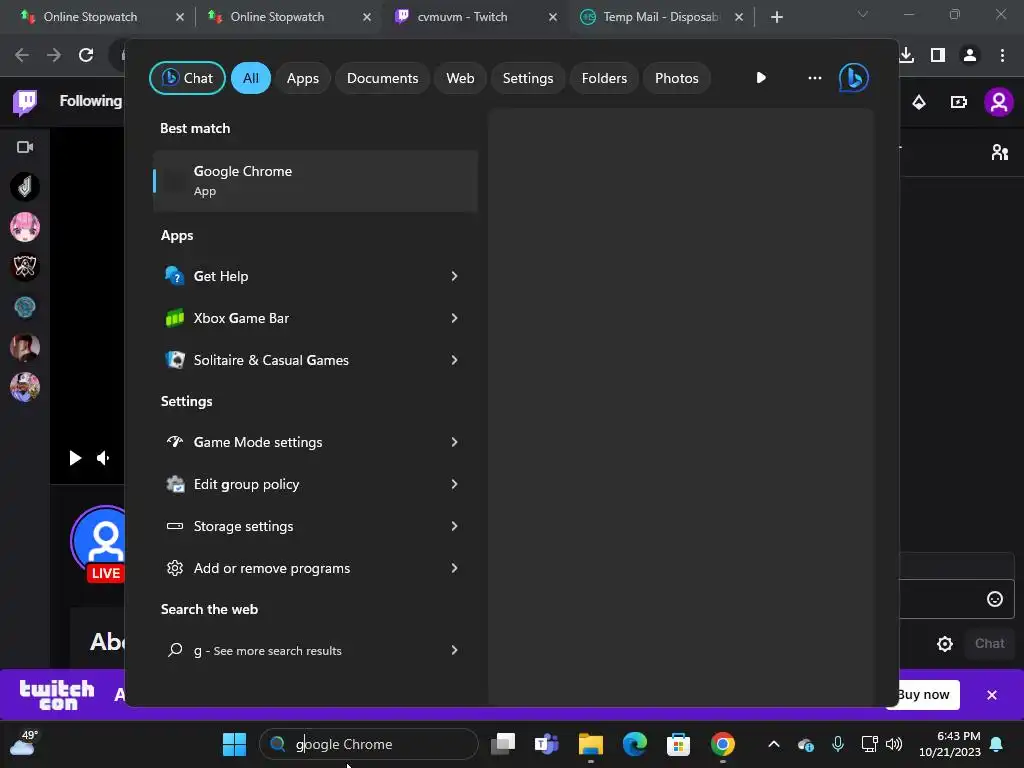
Task: Switch to Folders search filter
Action: click(604, 78)
